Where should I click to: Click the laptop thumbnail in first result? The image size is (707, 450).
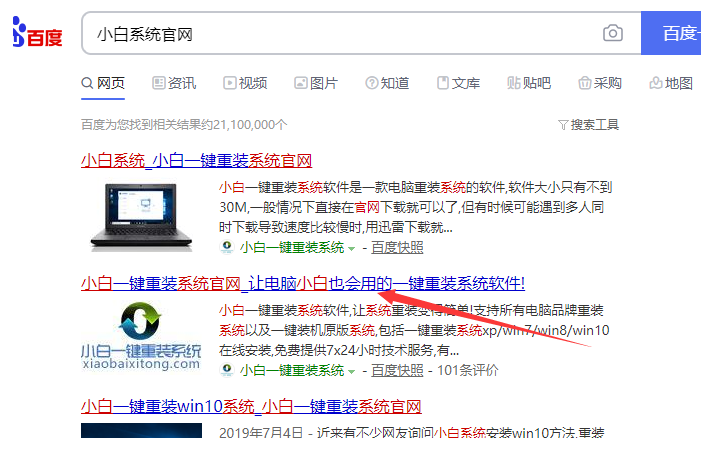click(140, 214)
